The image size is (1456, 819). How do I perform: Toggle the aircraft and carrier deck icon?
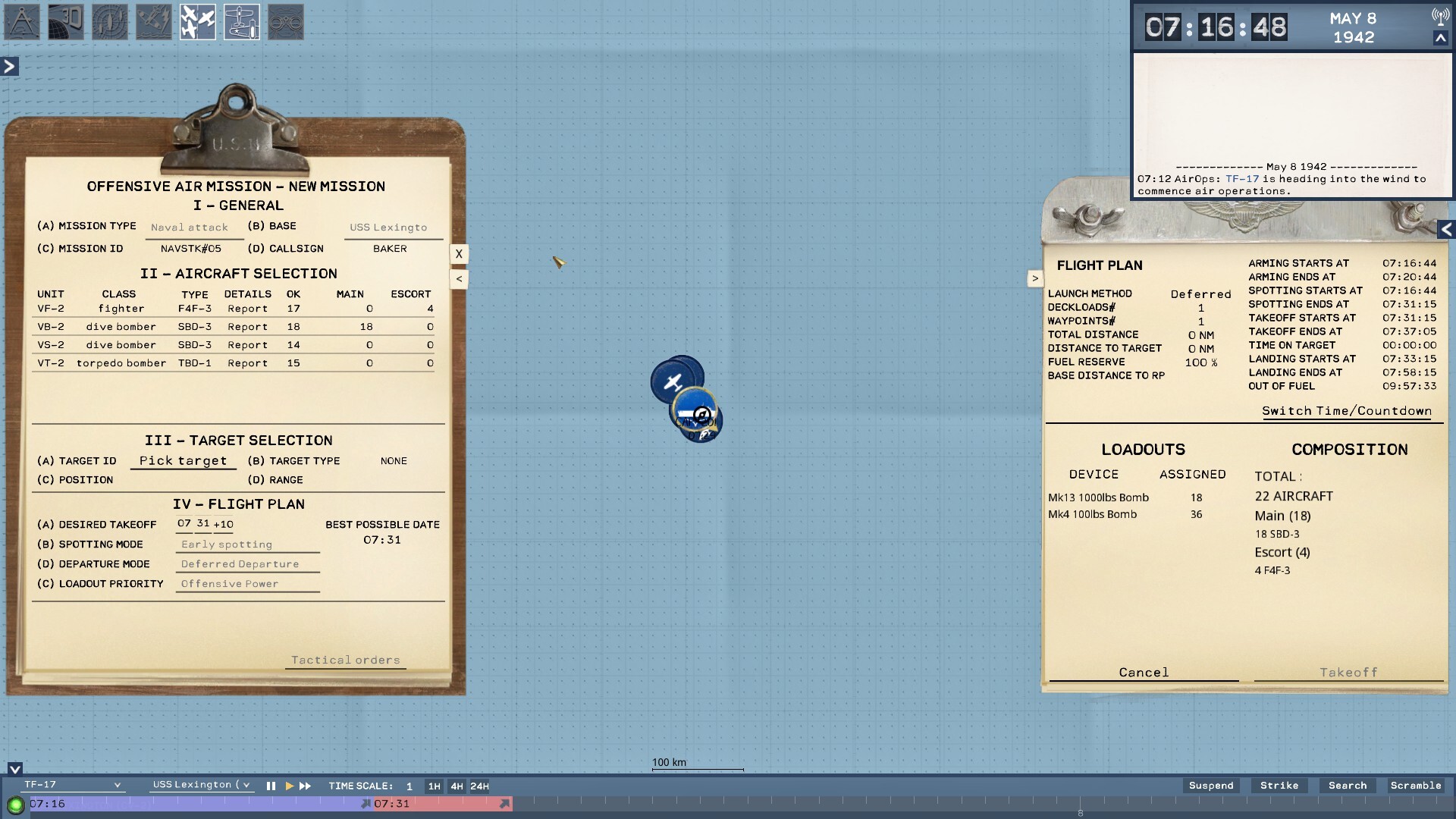click(x=242, y=21)
